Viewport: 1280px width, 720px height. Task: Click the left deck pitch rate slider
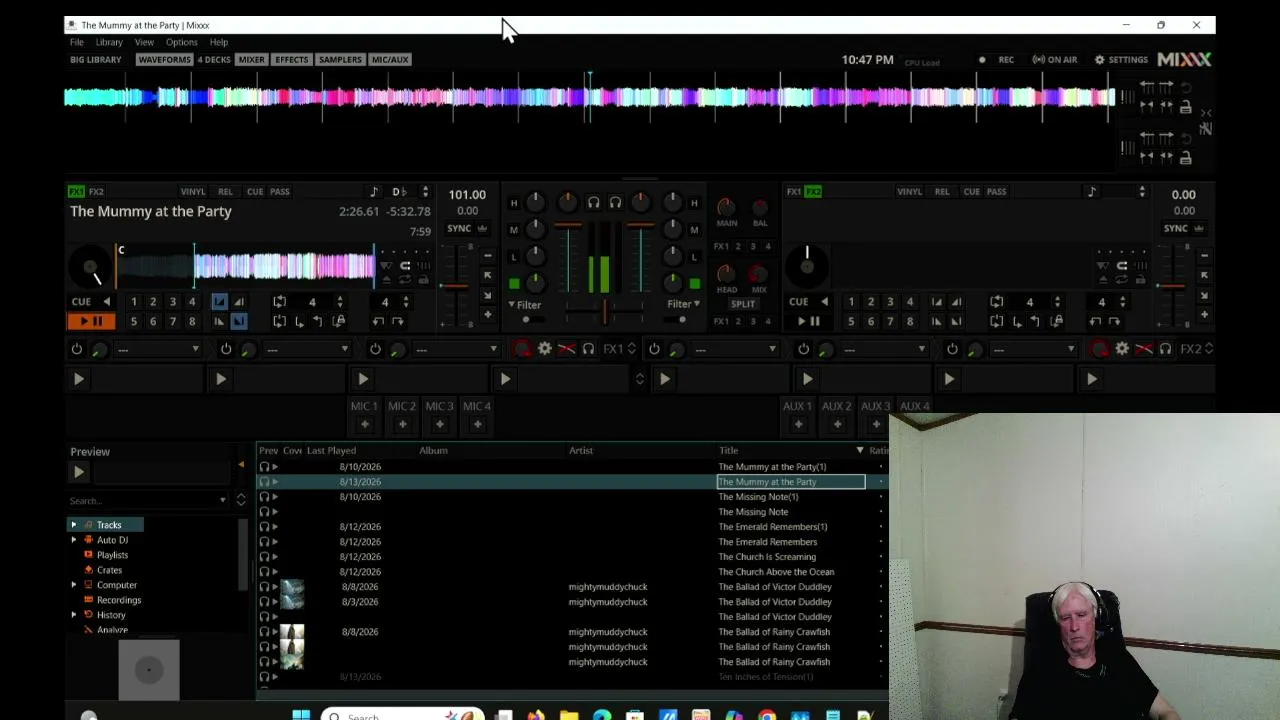click(x=454, y=286)
